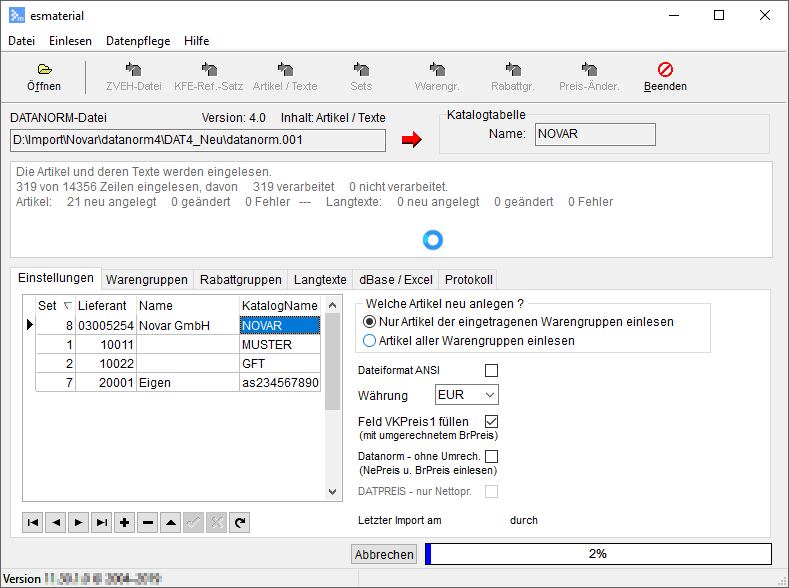Enable Dateiformat ANSI checkbox

pyautogui.click(x=491, y=370)
